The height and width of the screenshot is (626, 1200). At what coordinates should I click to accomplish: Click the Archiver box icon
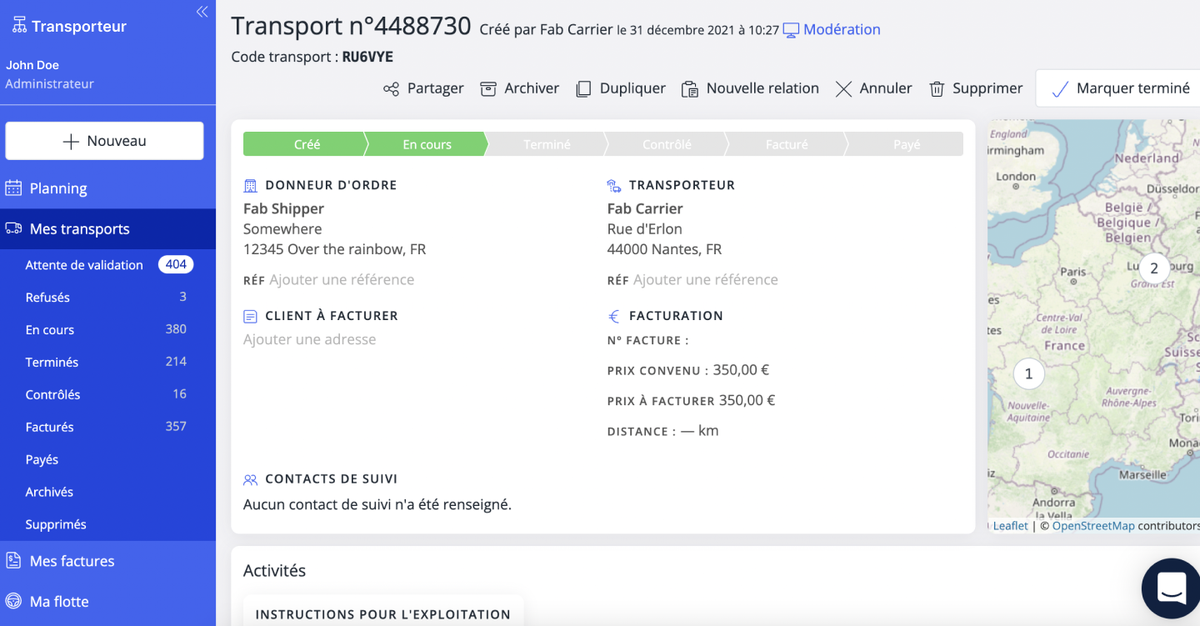[x=488, y=89]
